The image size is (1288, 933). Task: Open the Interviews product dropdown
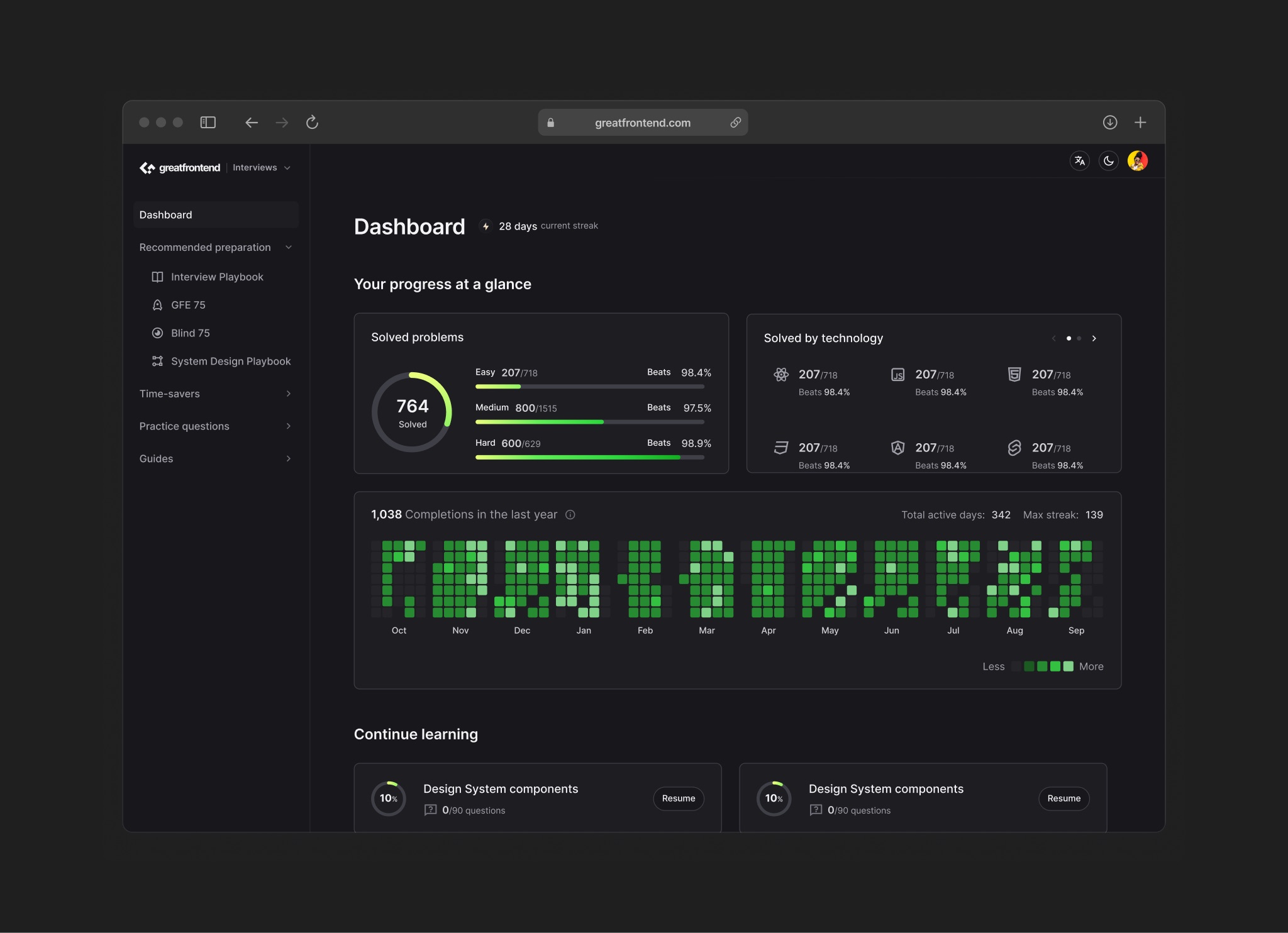click(261, 168)
